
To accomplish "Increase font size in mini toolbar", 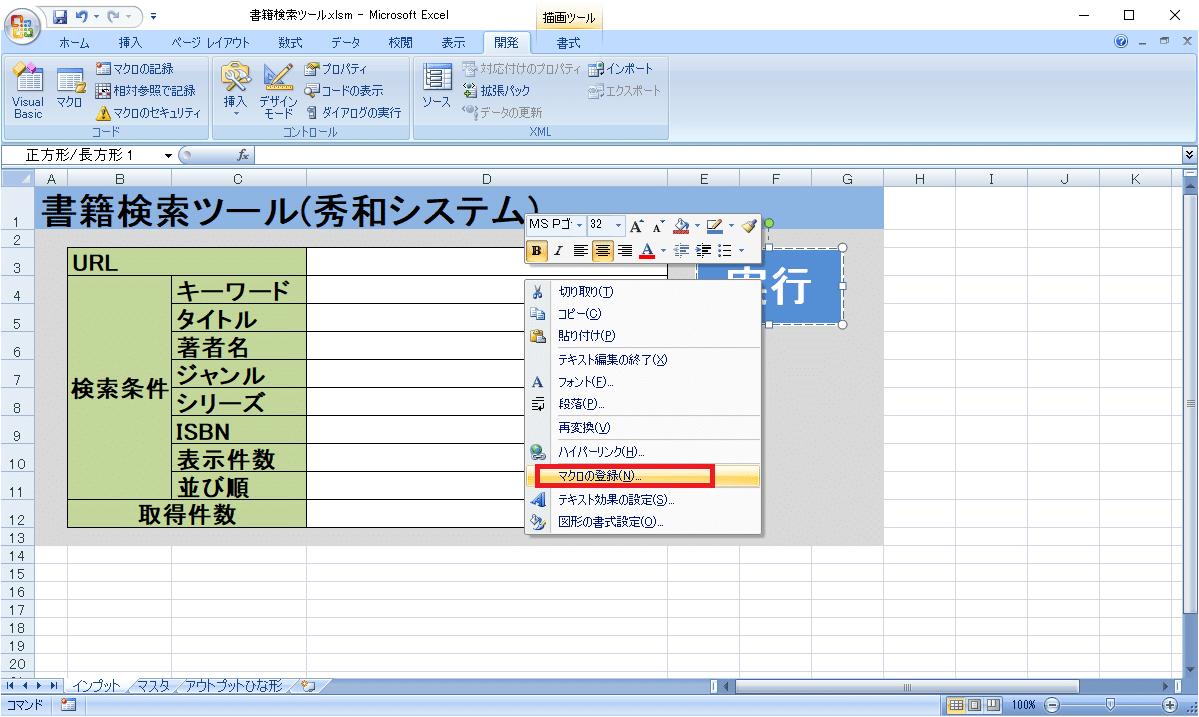I will 636,225.
